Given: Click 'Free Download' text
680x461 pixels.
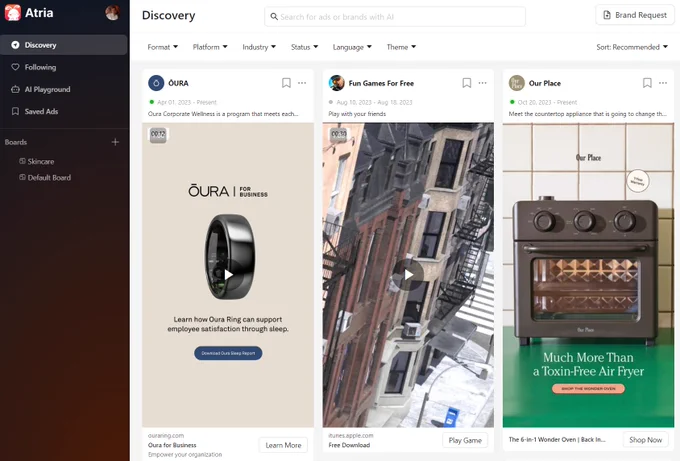Looking at the screenshot, I should click(x=349, y=445).
